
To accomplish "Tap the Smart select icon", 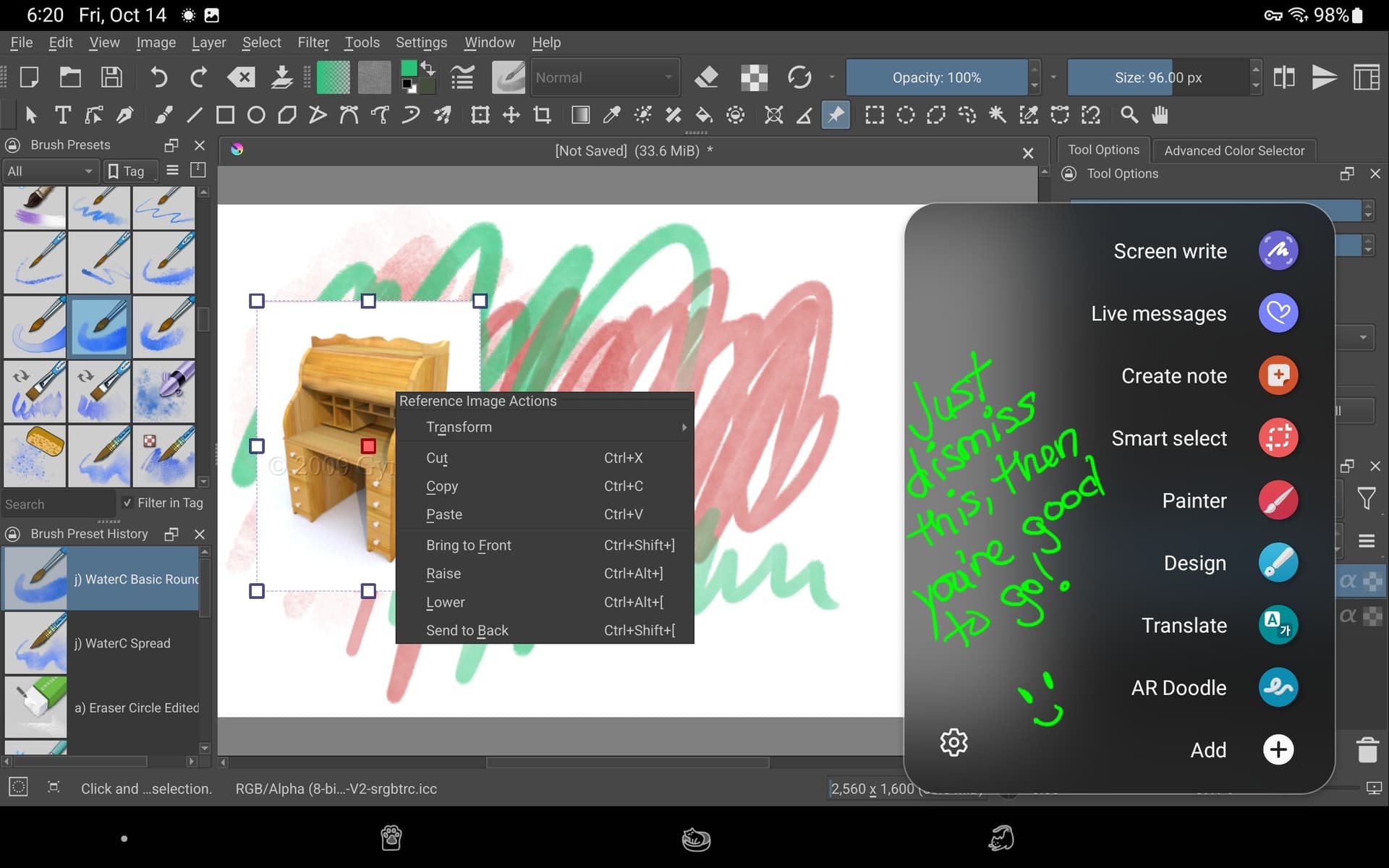I will 1278,438.
